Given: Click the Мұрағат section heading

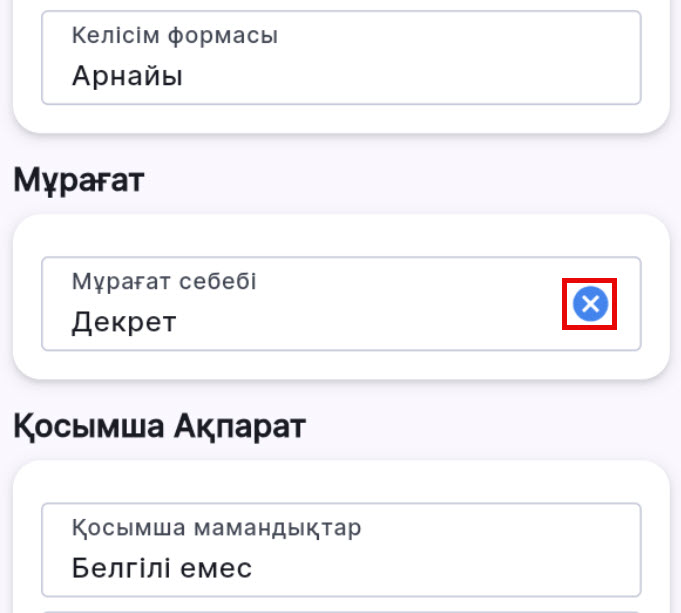Looking at the screenshot, I should click(79, 181).
